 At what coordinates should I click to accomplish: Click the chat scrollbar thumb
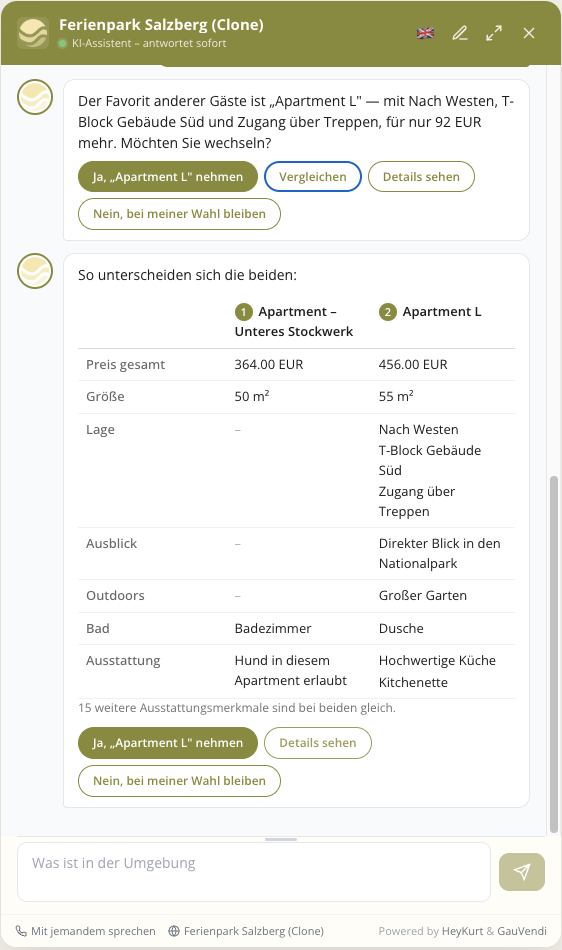(554, 654)
